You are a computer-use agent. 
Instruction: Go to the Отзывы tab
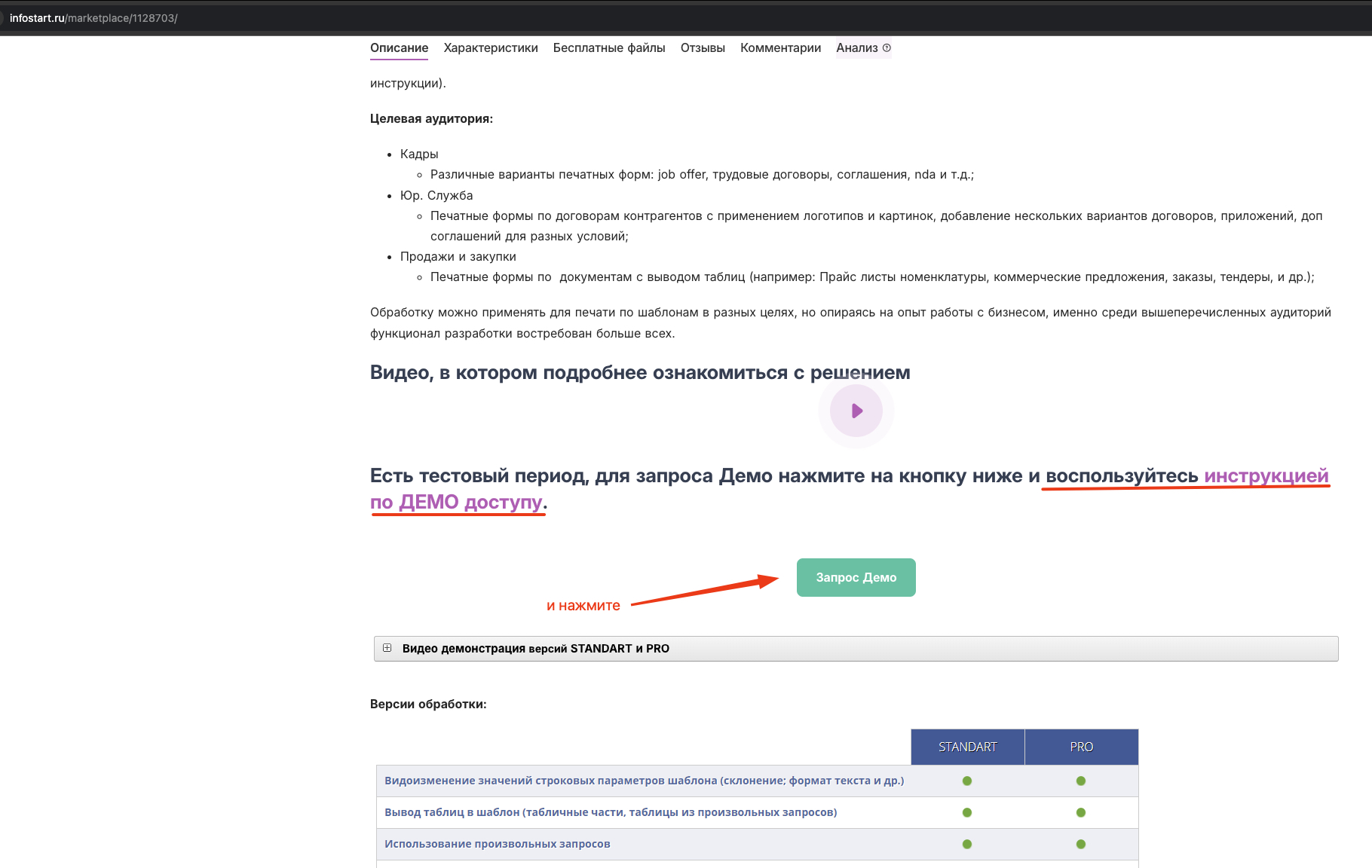tap(703, 47)
